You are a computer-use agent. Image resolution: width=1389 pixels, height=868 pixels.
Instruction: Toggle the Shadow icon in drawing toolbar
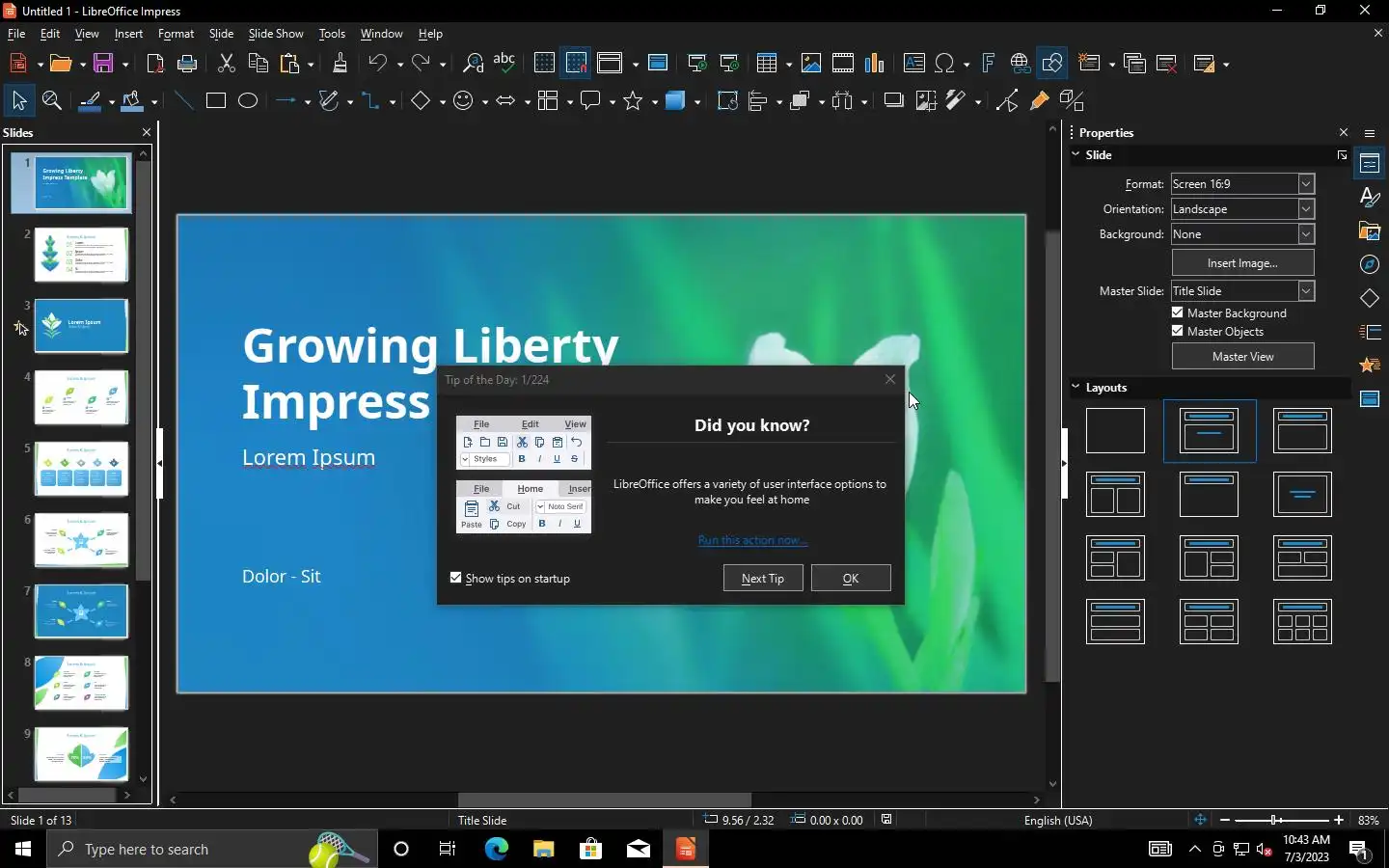pos(894,100)
